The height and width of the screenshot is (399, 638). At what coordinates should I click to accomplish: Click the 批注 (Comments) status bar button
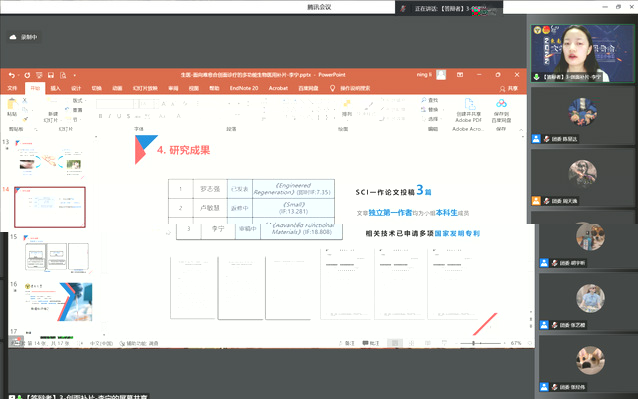371,343
